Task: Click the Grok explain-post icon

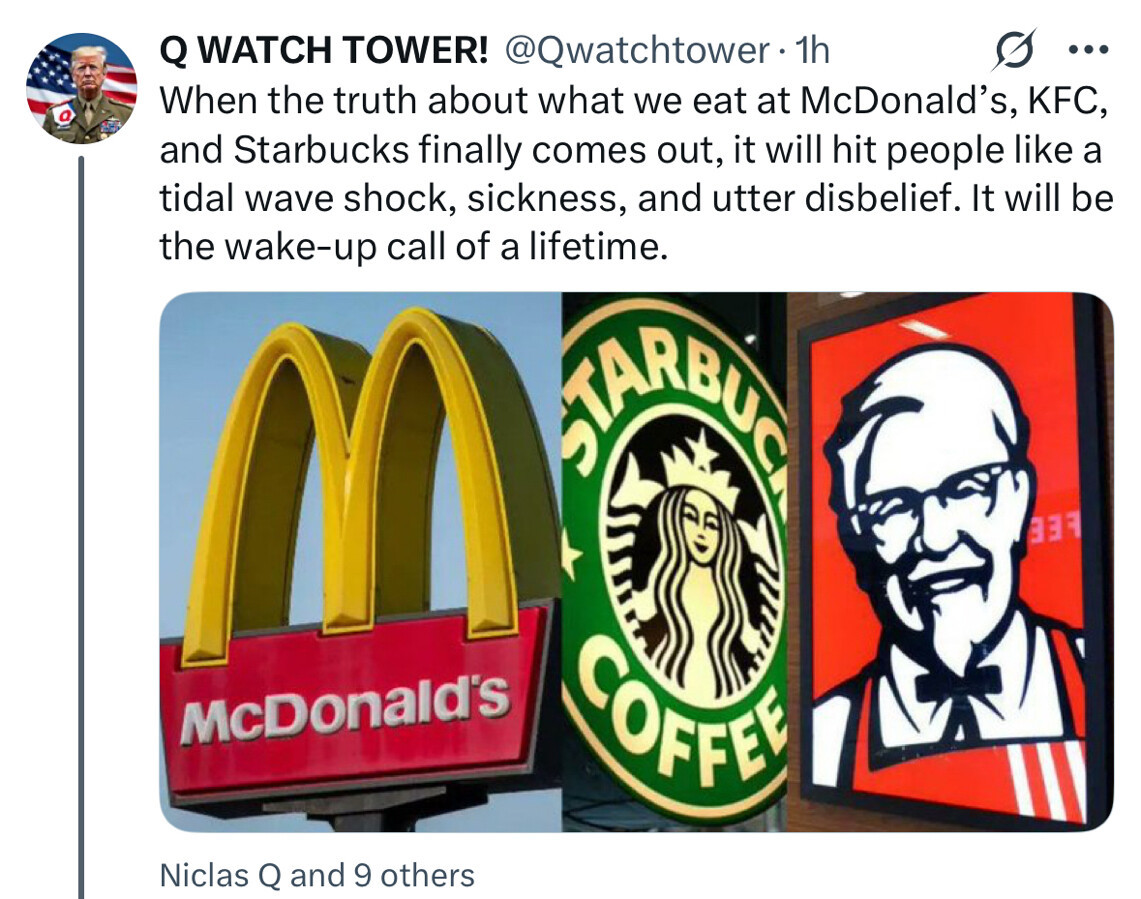Action: [1015, 50]
